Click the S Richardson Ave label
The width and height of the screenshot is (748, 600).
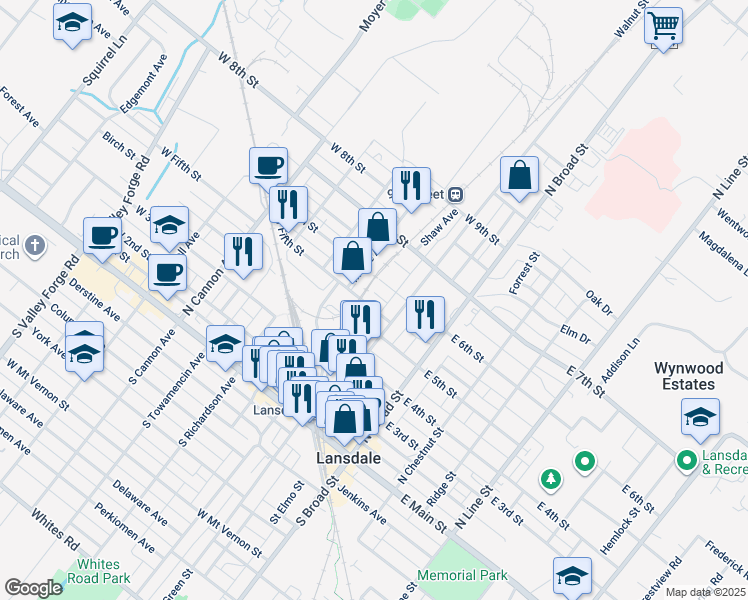207,412
